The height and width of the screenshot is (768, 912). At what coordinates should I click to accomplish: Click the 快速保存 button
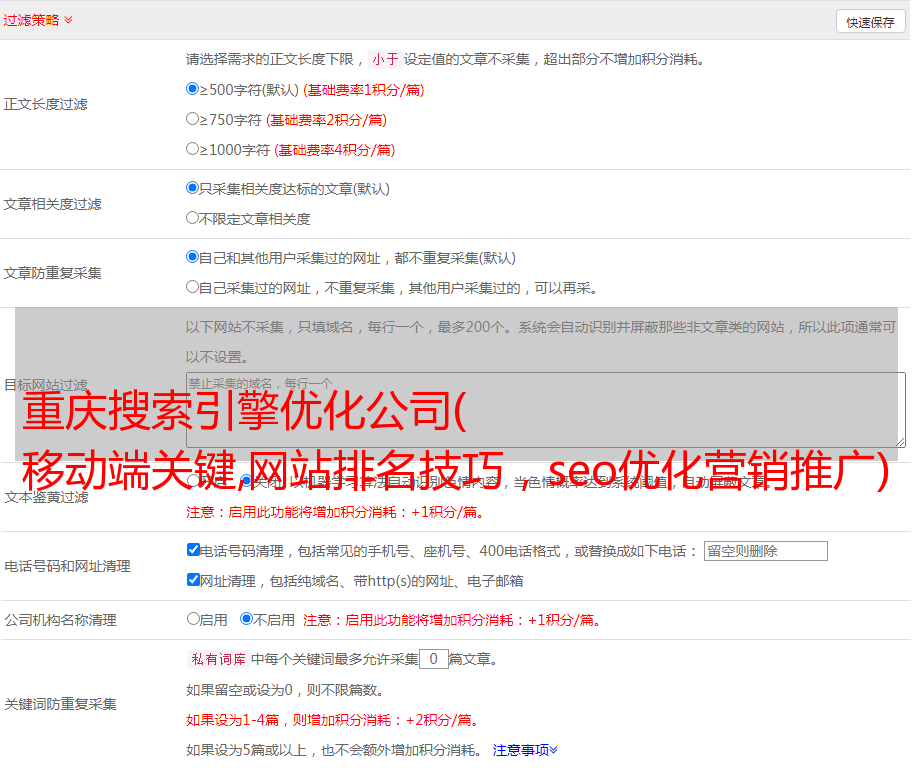coord(870,22)
